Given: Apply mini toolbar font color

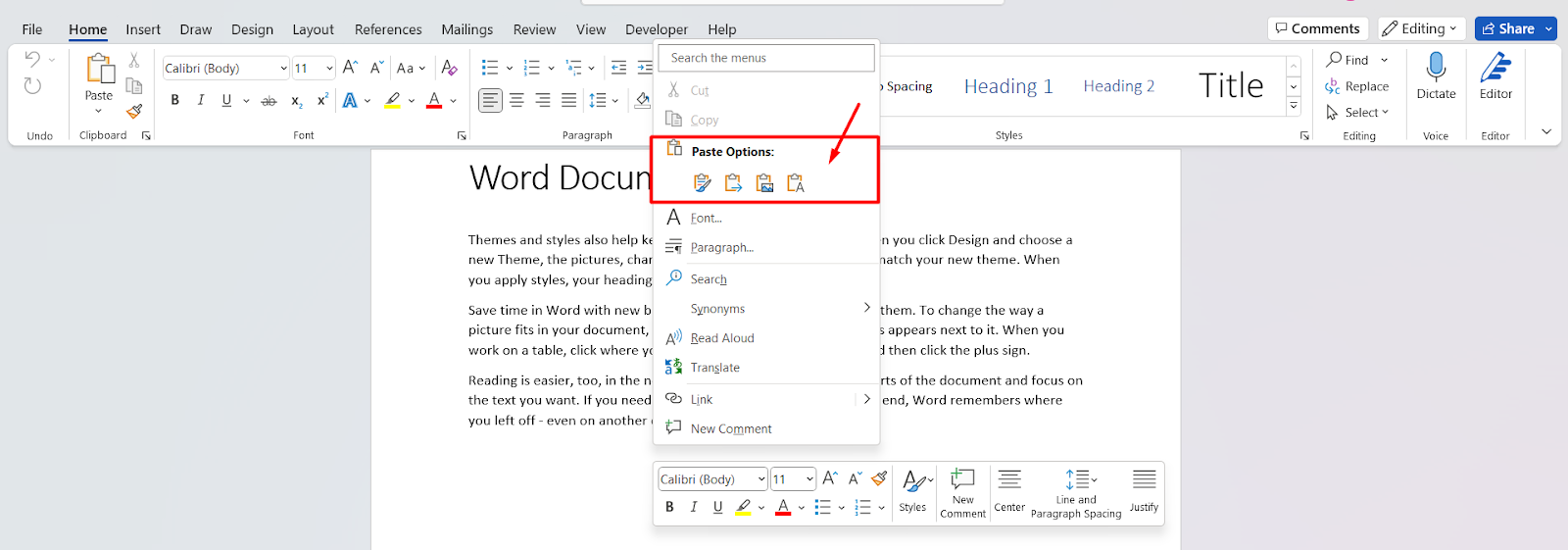Looking at the screenshot, I should pos(783,507).
